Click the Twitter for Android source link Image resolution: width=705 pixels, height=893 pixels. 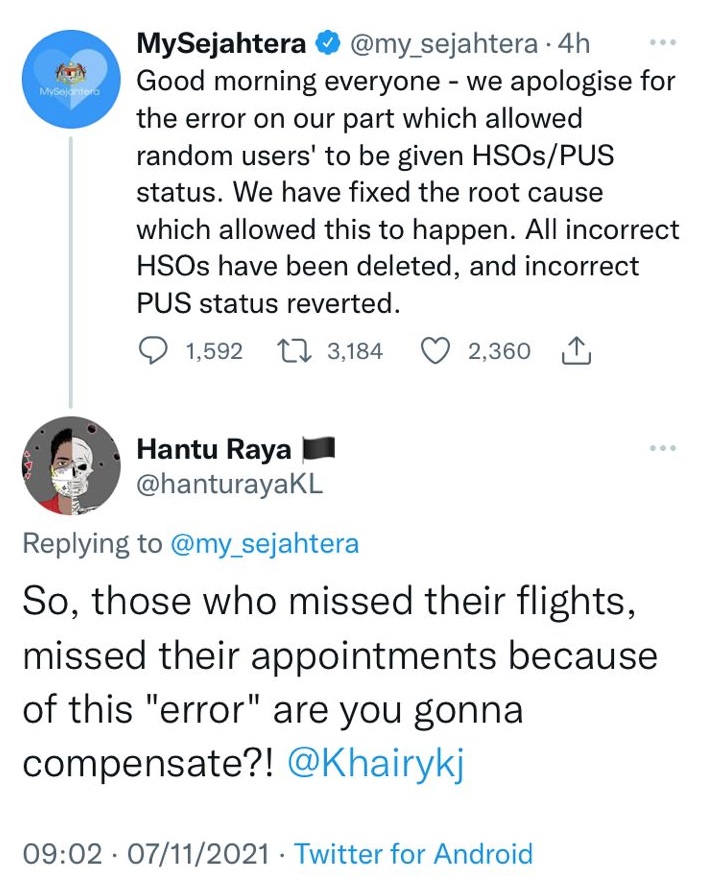[414, 854]
